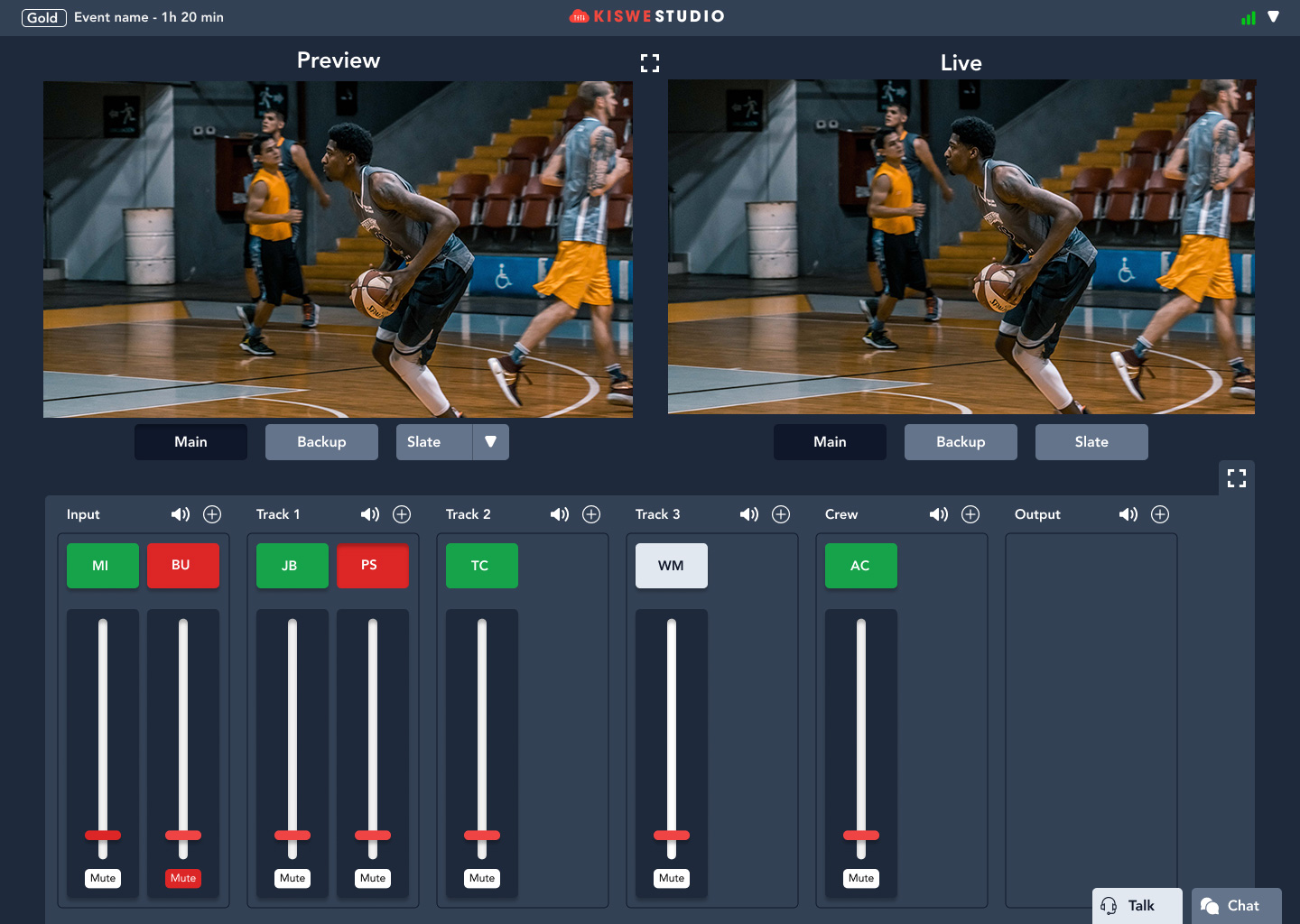1300x924 pixels.
Task: Open the top-right triangle dropdown menu
Action: click(1273, 17)
